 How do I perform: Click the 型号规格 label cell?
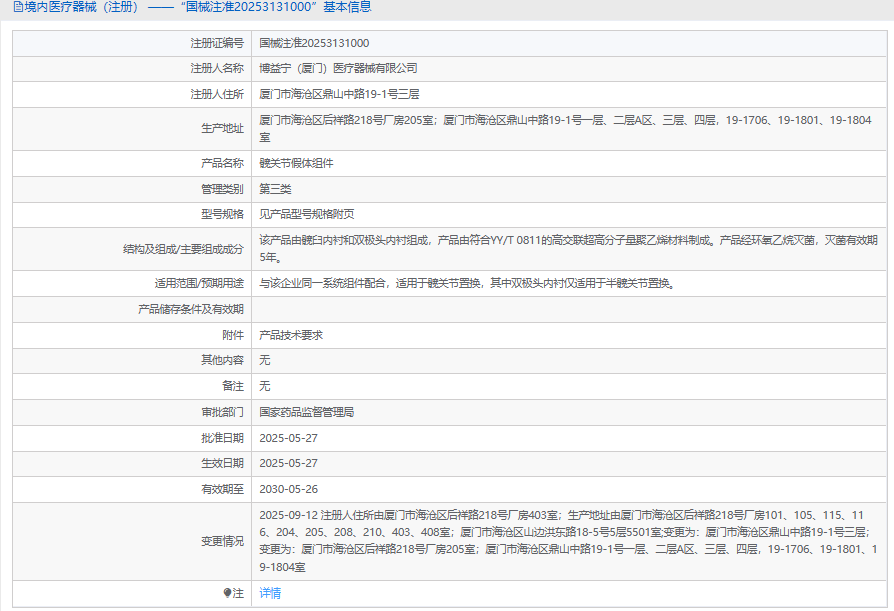coord(132,214)
